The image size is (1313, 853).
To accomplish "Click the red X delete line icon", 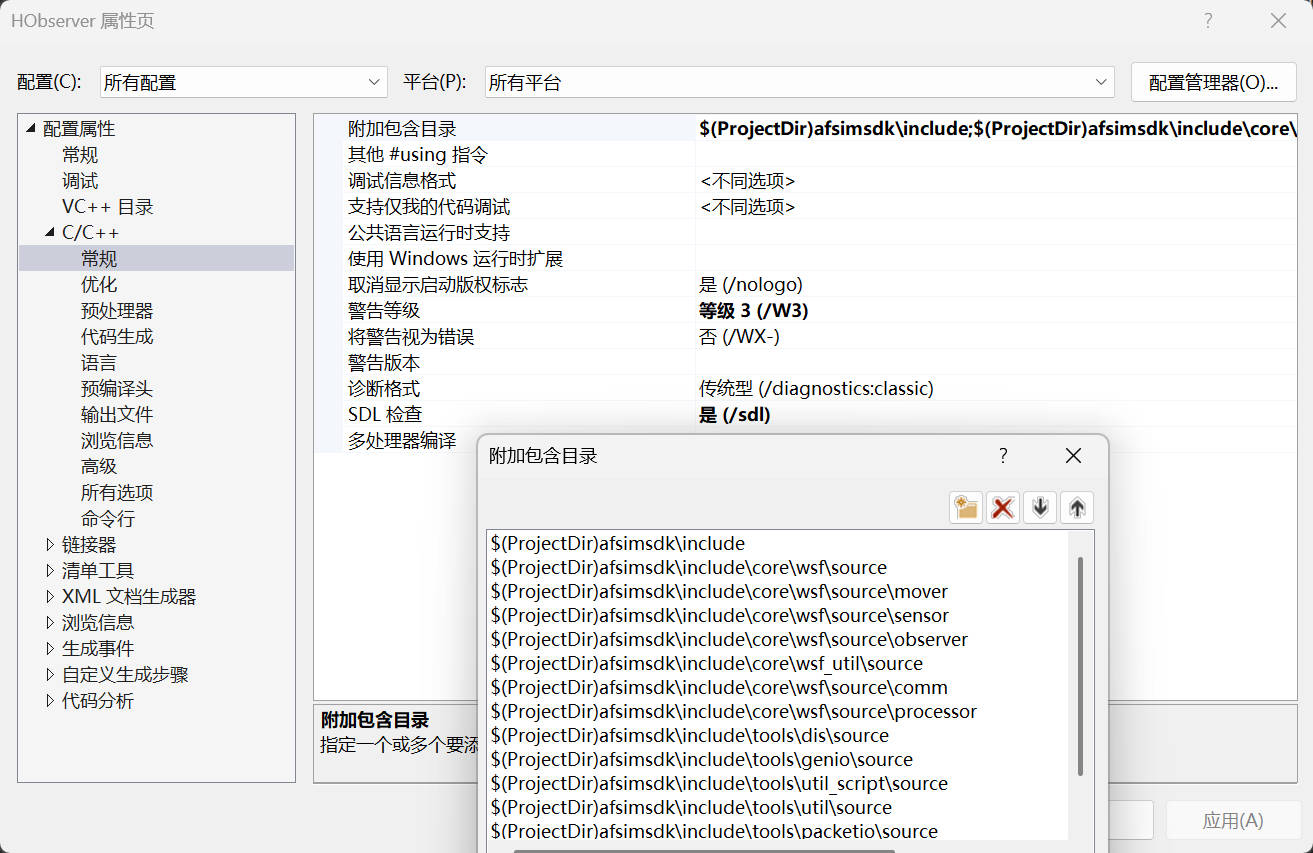I will (x=1003, y=508).
